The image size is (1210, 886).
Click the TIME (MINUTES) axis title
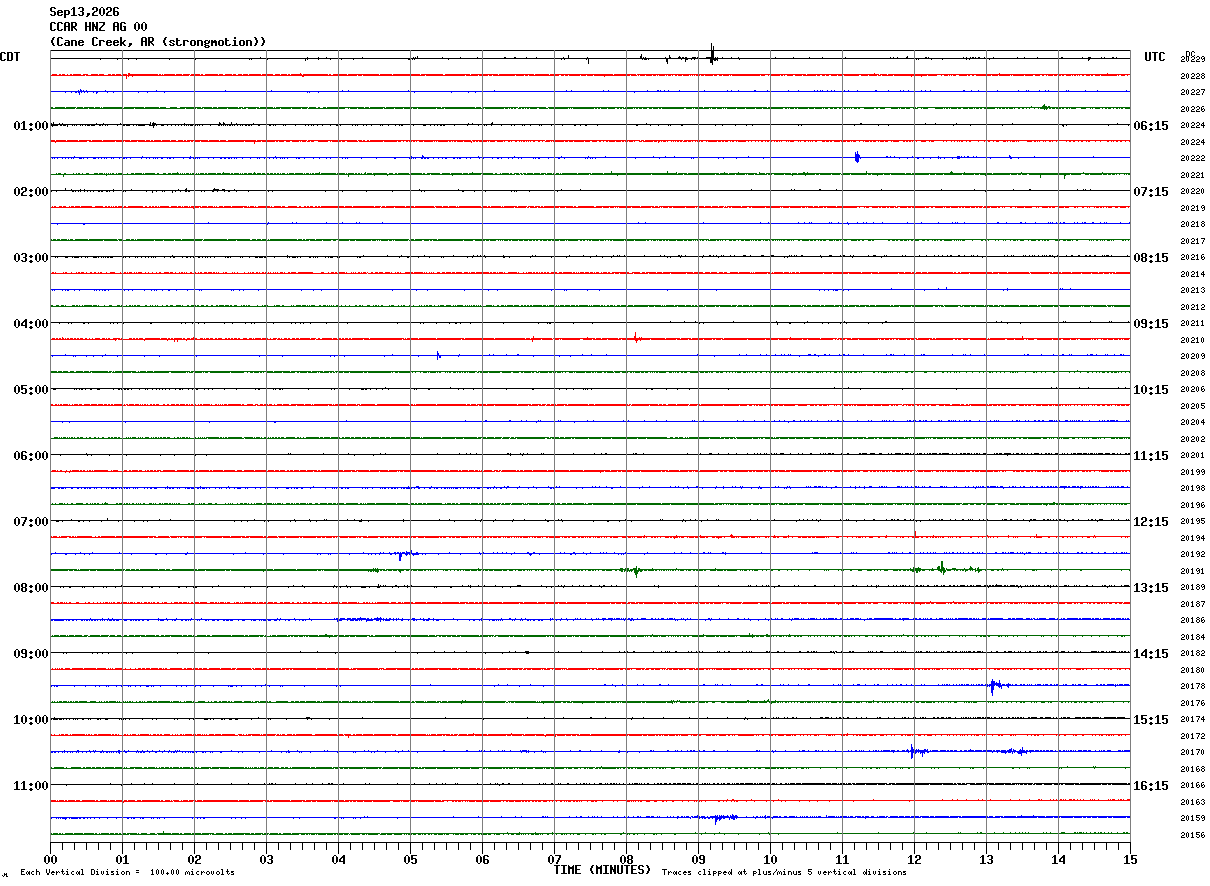point(602,870)
